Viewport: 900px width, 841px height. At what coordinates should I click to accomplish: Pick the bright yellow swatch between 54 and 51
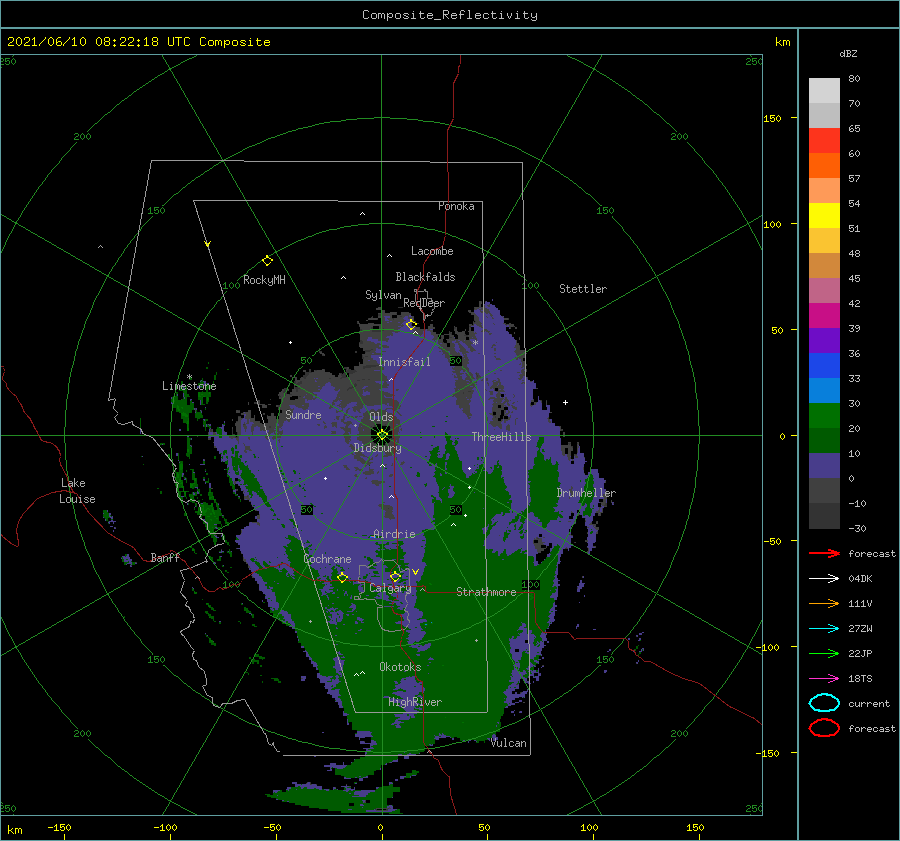click(x=824, y=215)
